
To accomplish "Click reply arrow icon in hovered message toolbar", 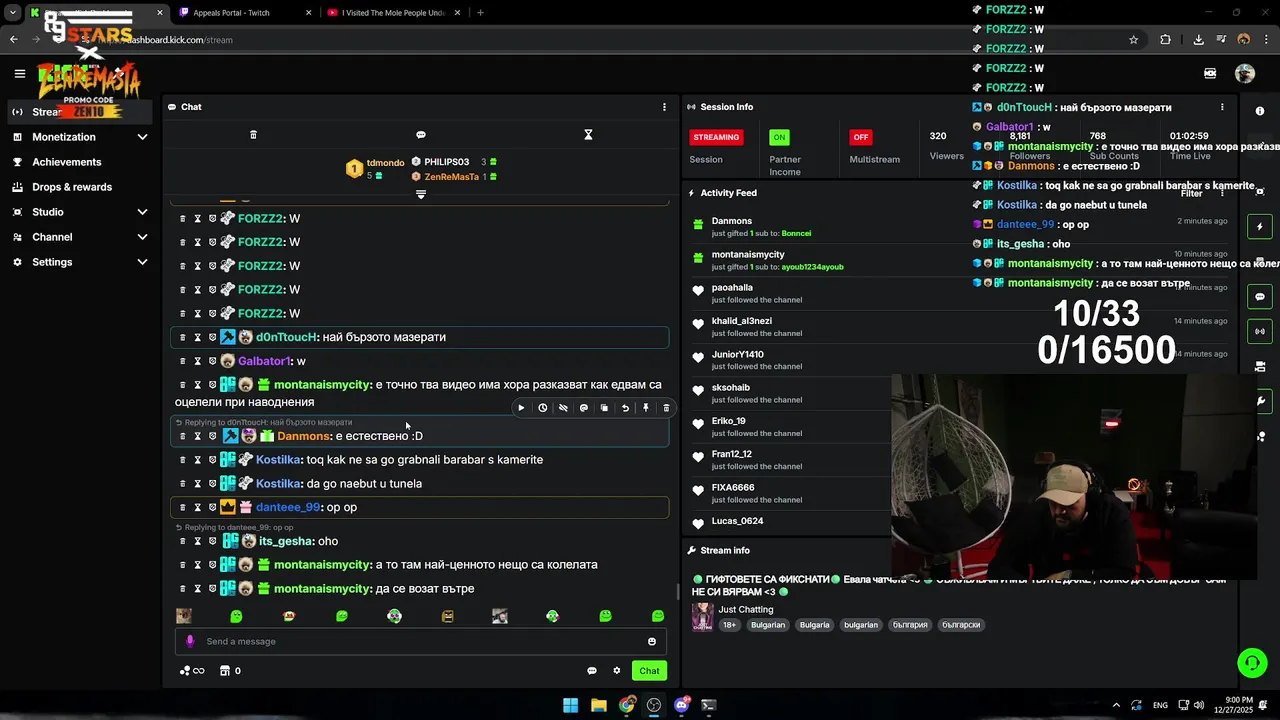I will coord(625,408).
